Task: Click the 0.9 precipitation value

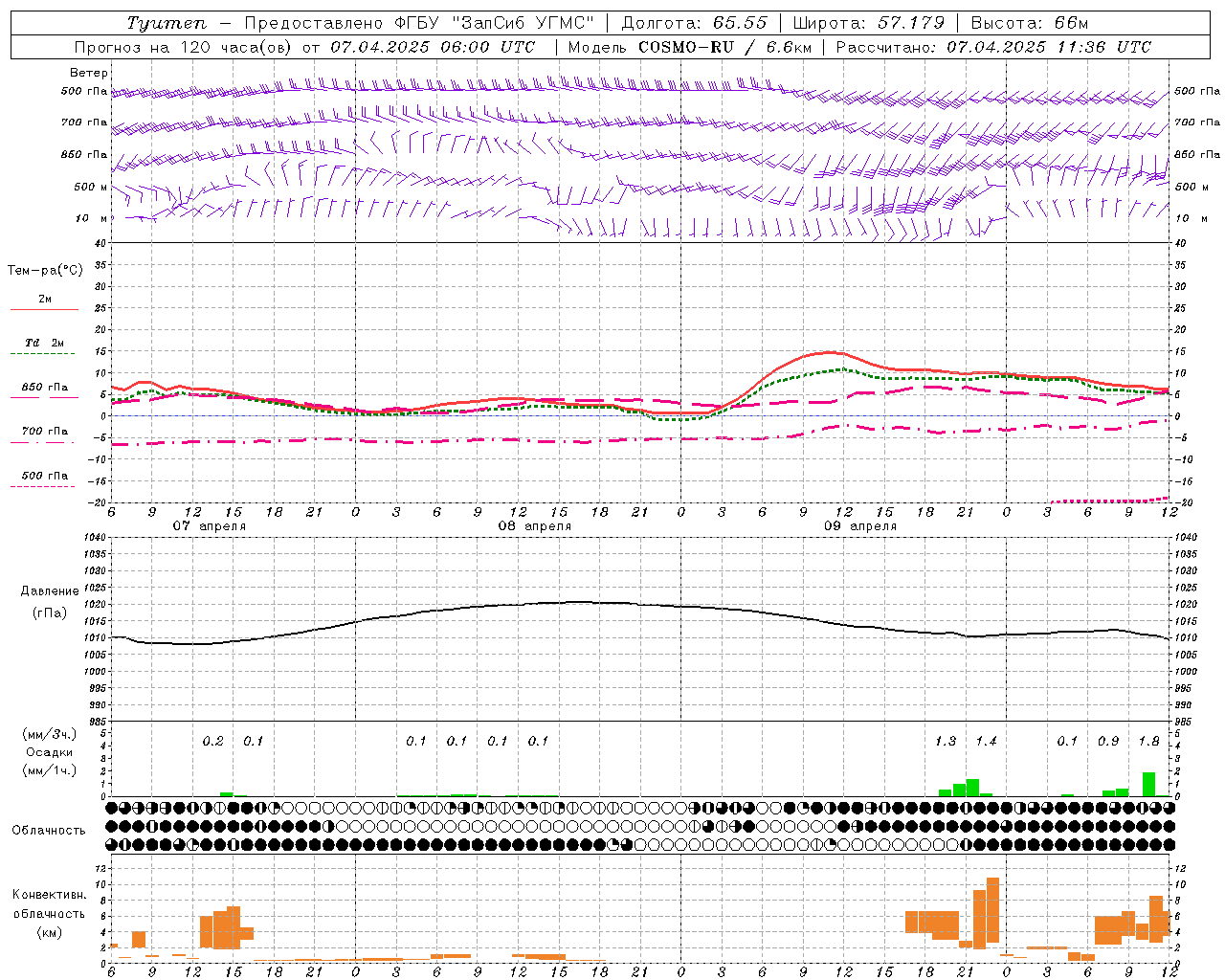Action: (x=1108, y=741)
